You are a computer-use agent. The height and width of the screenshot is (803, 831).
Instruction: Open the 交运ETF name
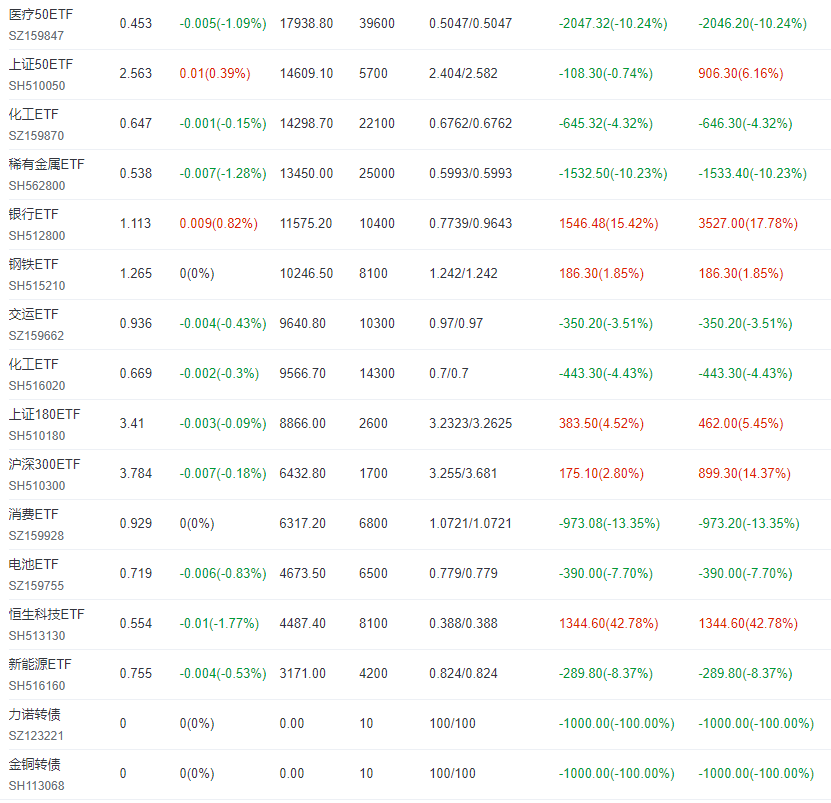click(x=33, y=314)
